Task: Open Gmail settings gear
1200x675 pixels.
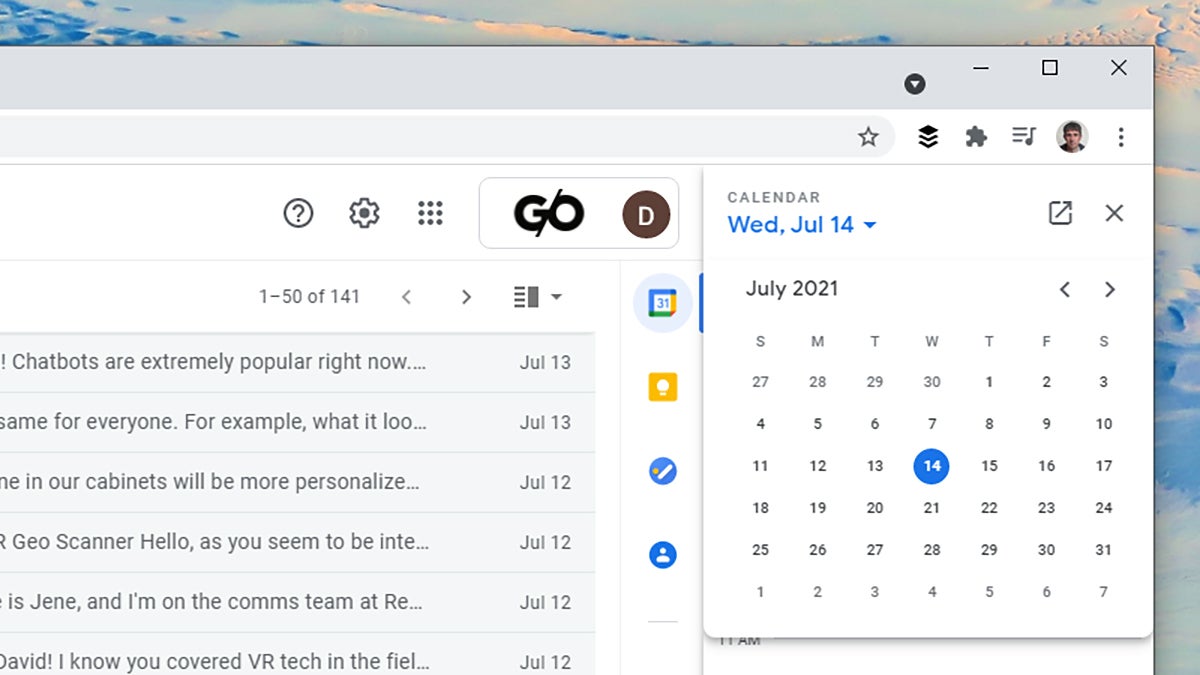Action: [364, 213]
